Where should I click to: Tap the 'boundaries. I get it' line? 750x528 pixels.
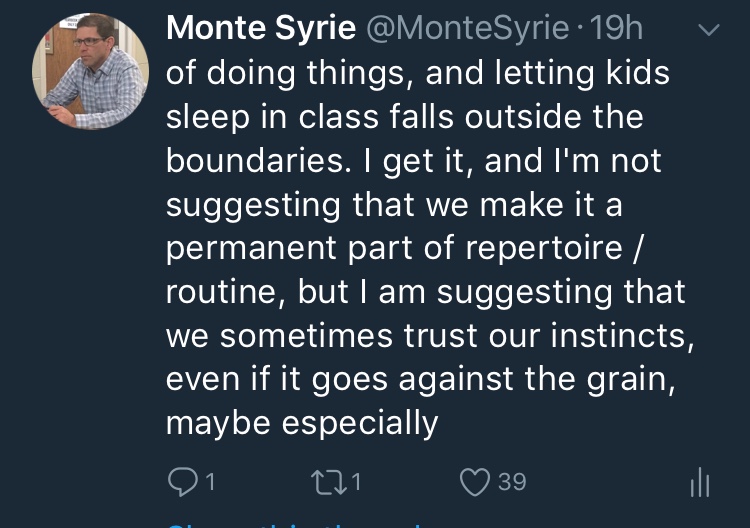tap(413, 161)
